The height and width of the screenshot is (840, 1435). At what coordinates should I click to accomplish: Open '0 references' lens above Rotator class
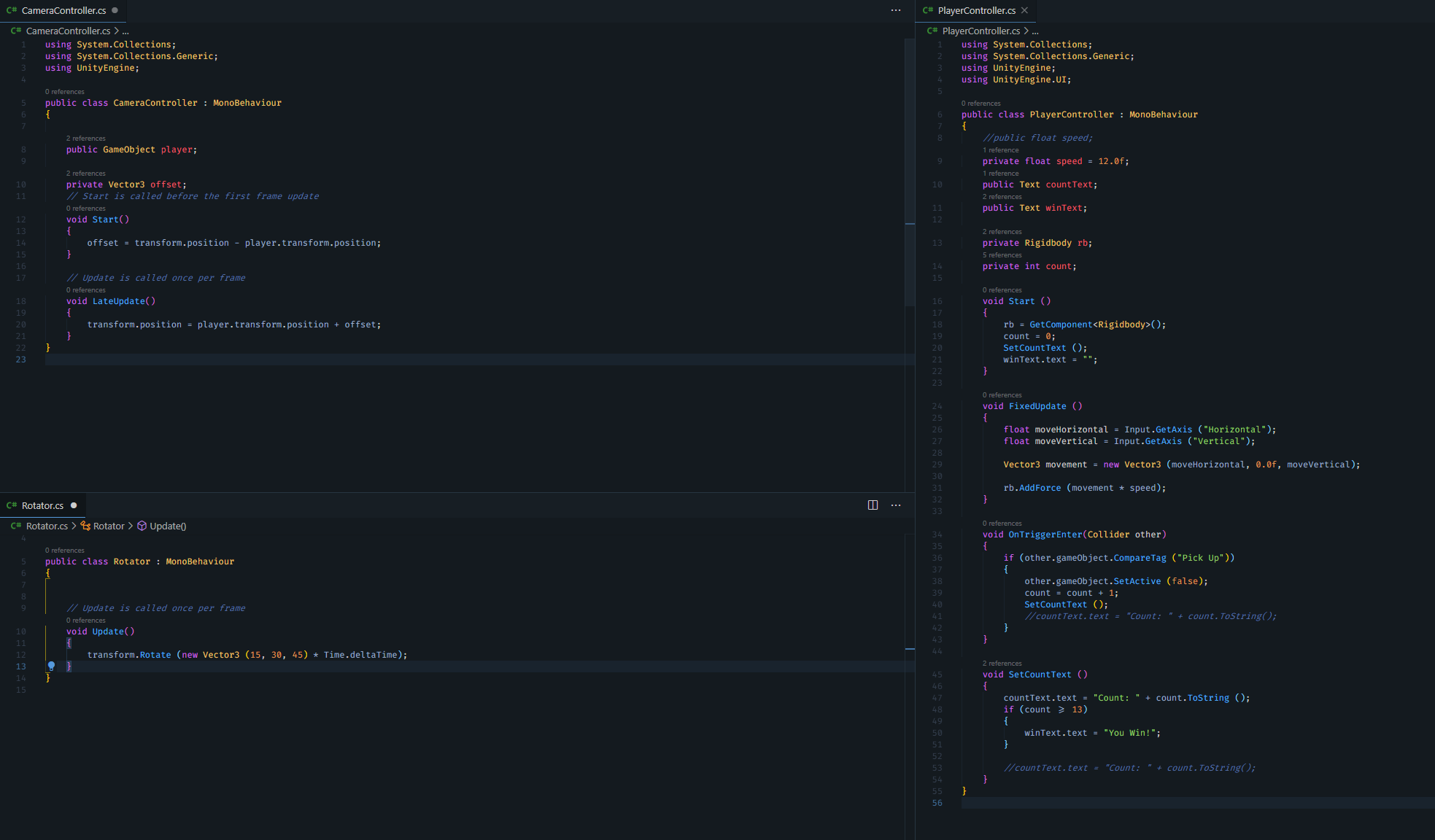coord(65,551)
